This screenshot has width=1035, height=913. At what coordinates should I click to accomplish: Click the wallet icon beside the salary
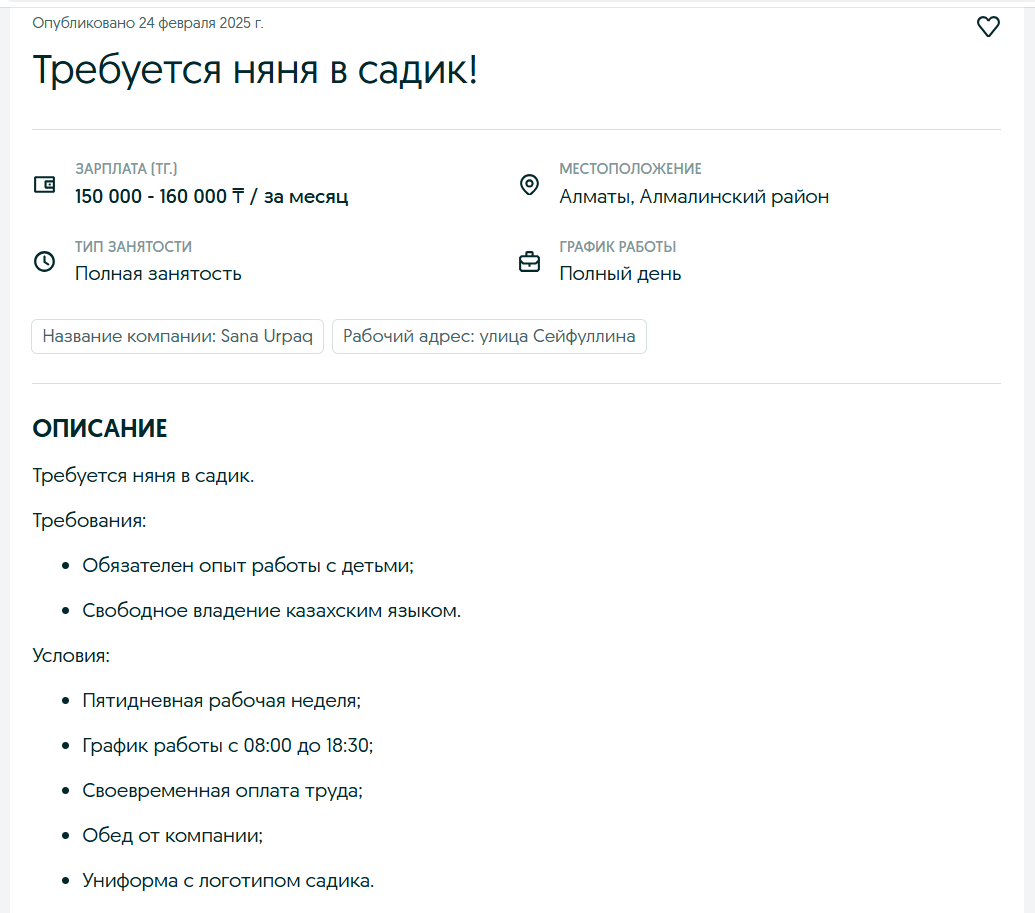point(44,184)
